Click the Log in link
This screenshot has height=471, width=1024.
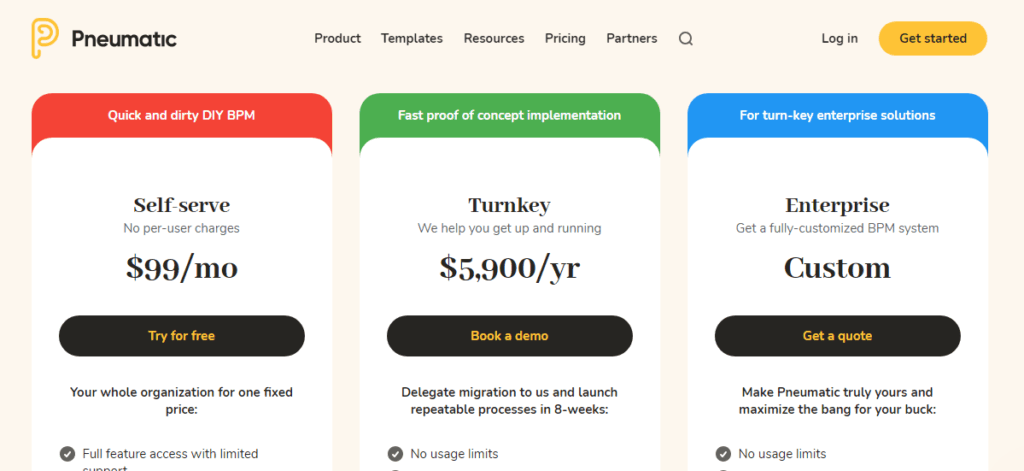click(839, 39)
